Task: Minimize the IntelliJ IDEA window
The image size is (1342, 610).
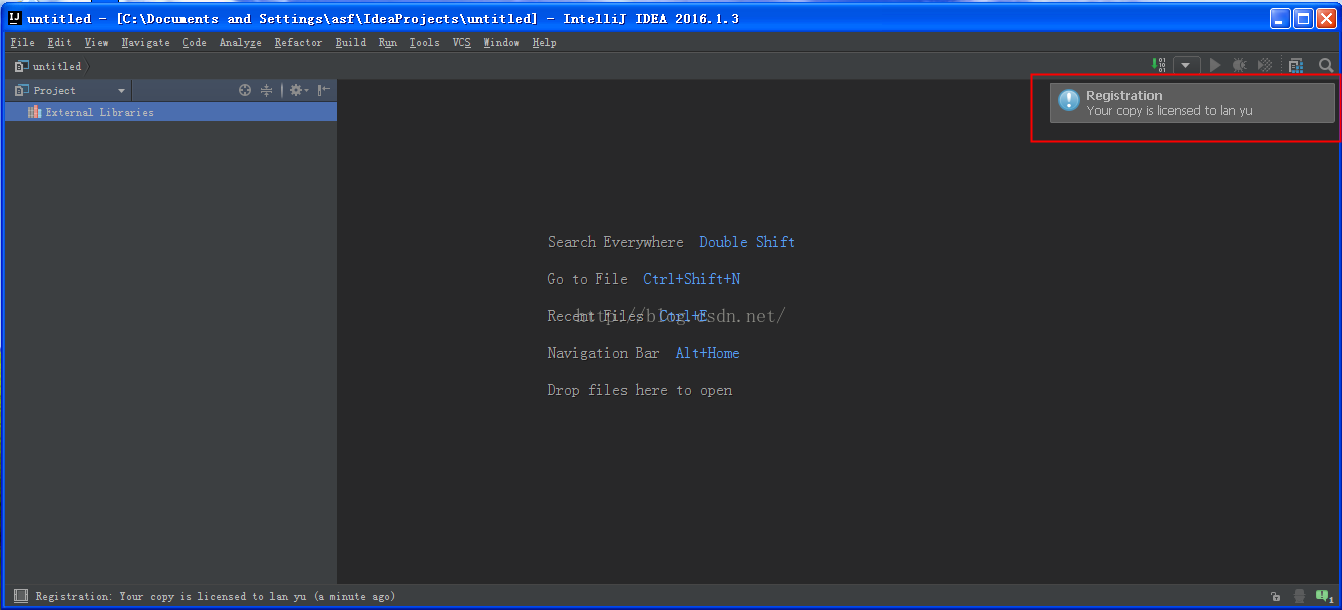Action: click(x=1280, y=18)
